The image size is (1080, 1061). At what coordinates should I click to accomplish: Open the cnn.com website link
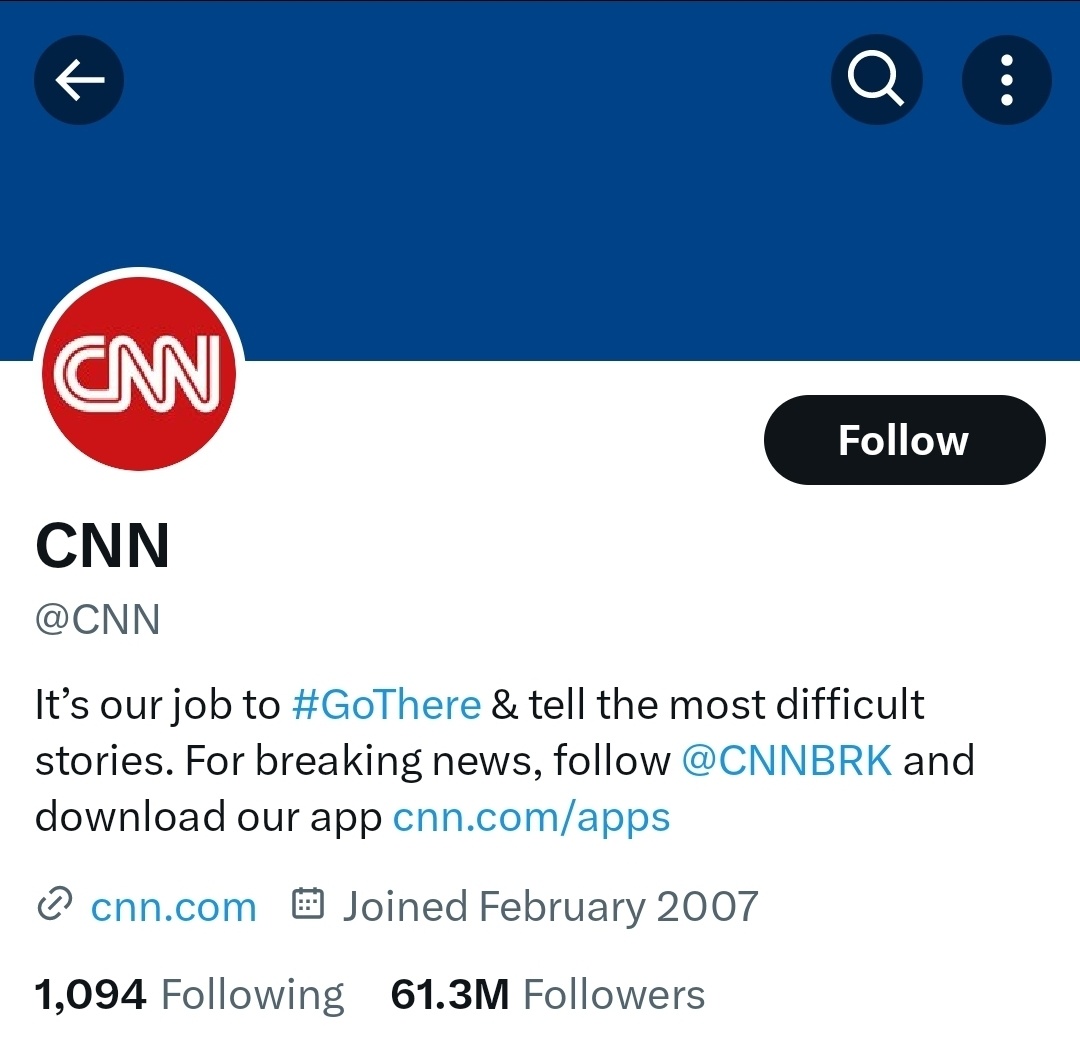tap(174, 907)
